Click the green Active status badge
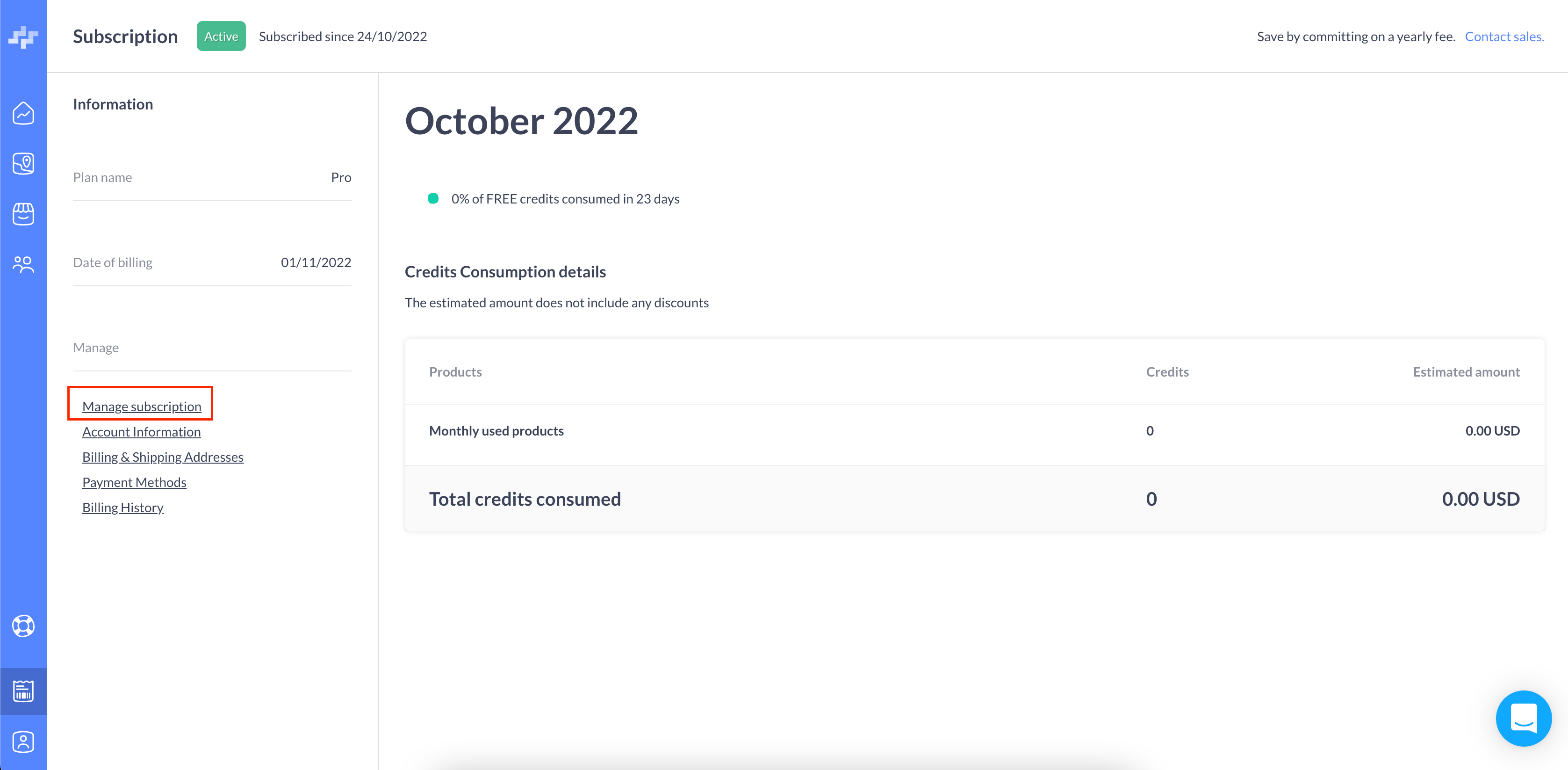The height and width of the screenshot is (770, 1568). coord(221,36)
